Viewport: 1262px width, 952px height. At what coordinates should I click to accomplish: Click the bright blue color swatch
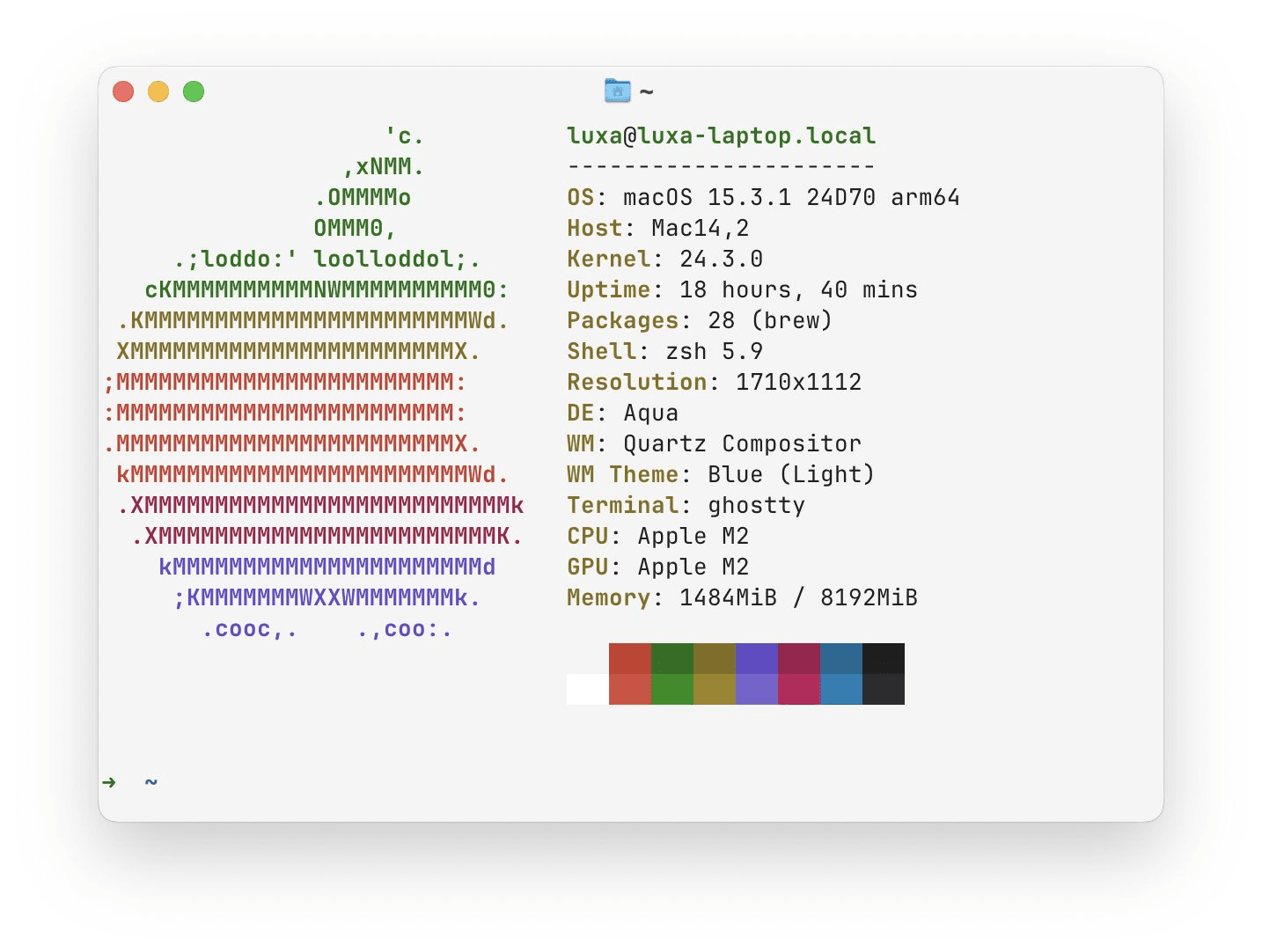tap(840, 688)
